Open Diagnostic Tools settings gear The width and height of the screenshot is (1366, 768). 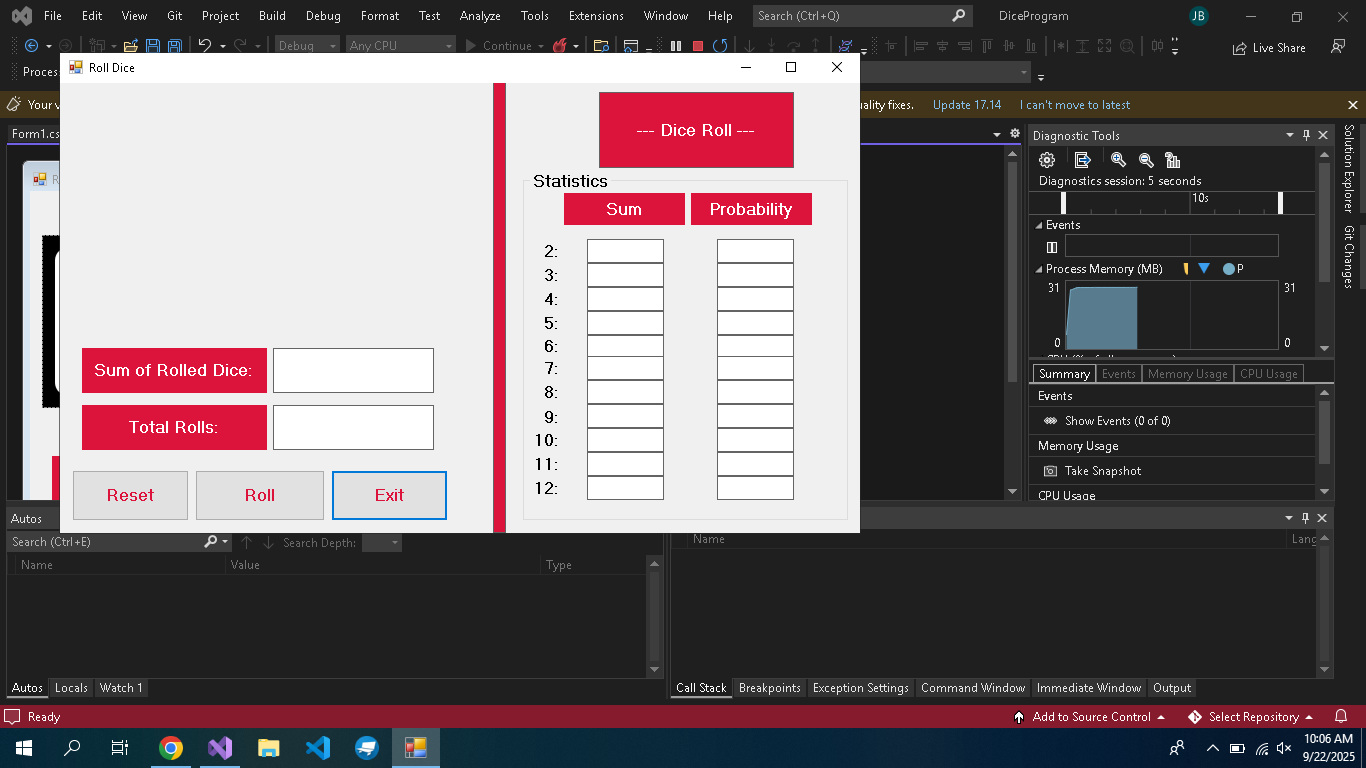coord(1047,160)
